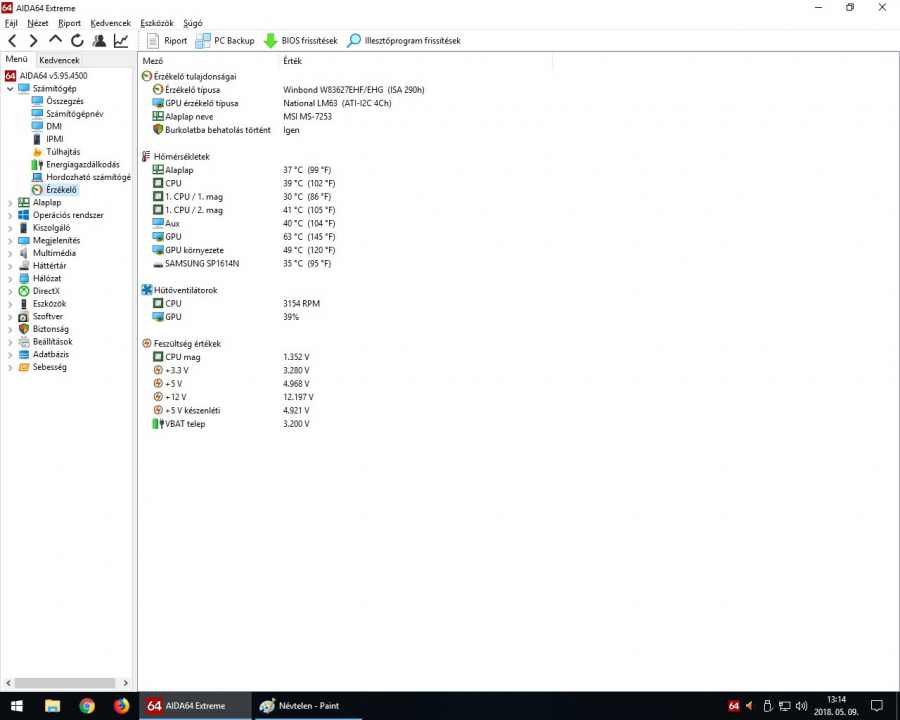Open Illesztőprogram frissítések search

(404, 41)
